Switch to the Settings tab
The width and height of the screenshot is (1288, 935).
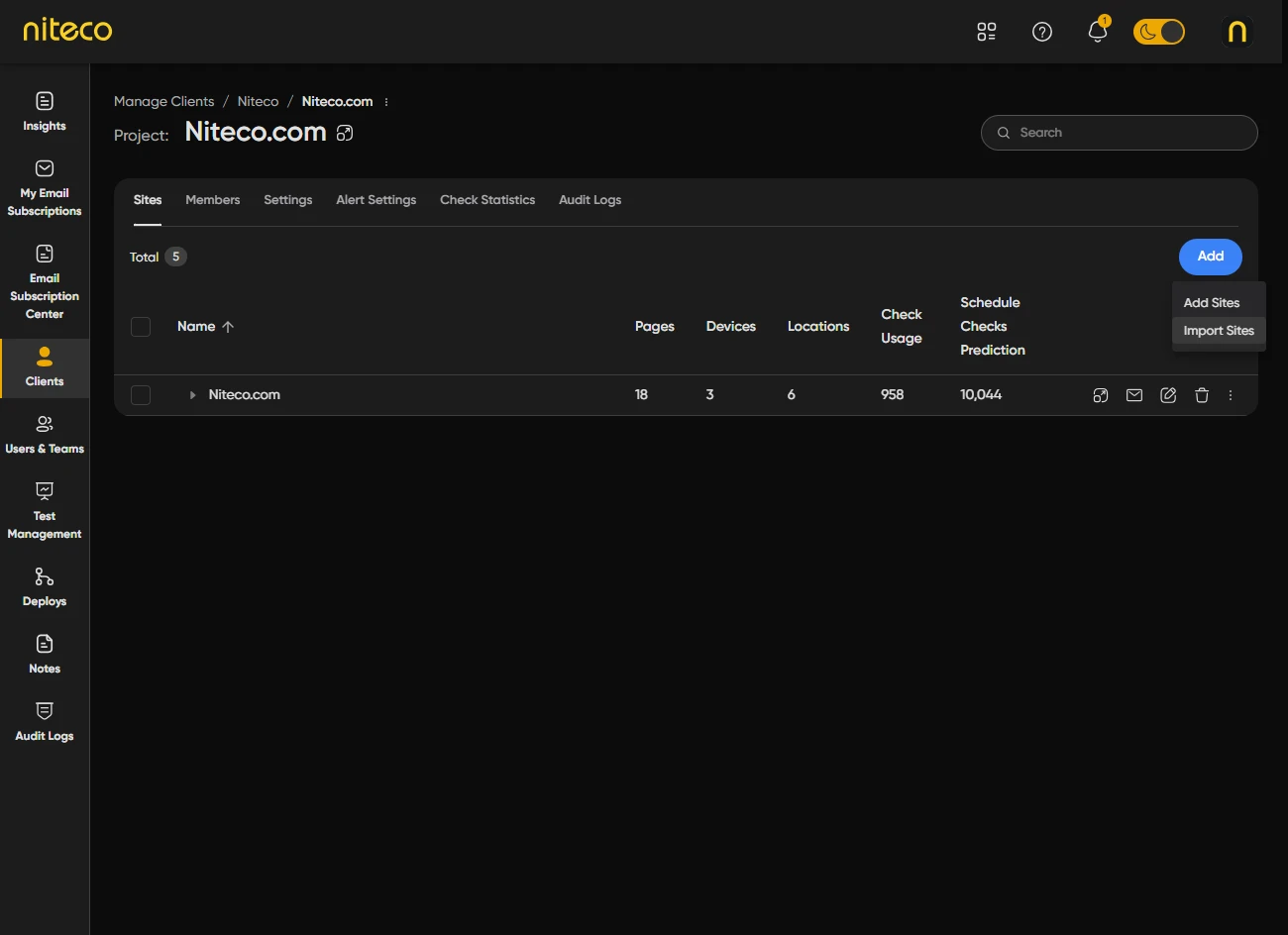coord(288,200)
